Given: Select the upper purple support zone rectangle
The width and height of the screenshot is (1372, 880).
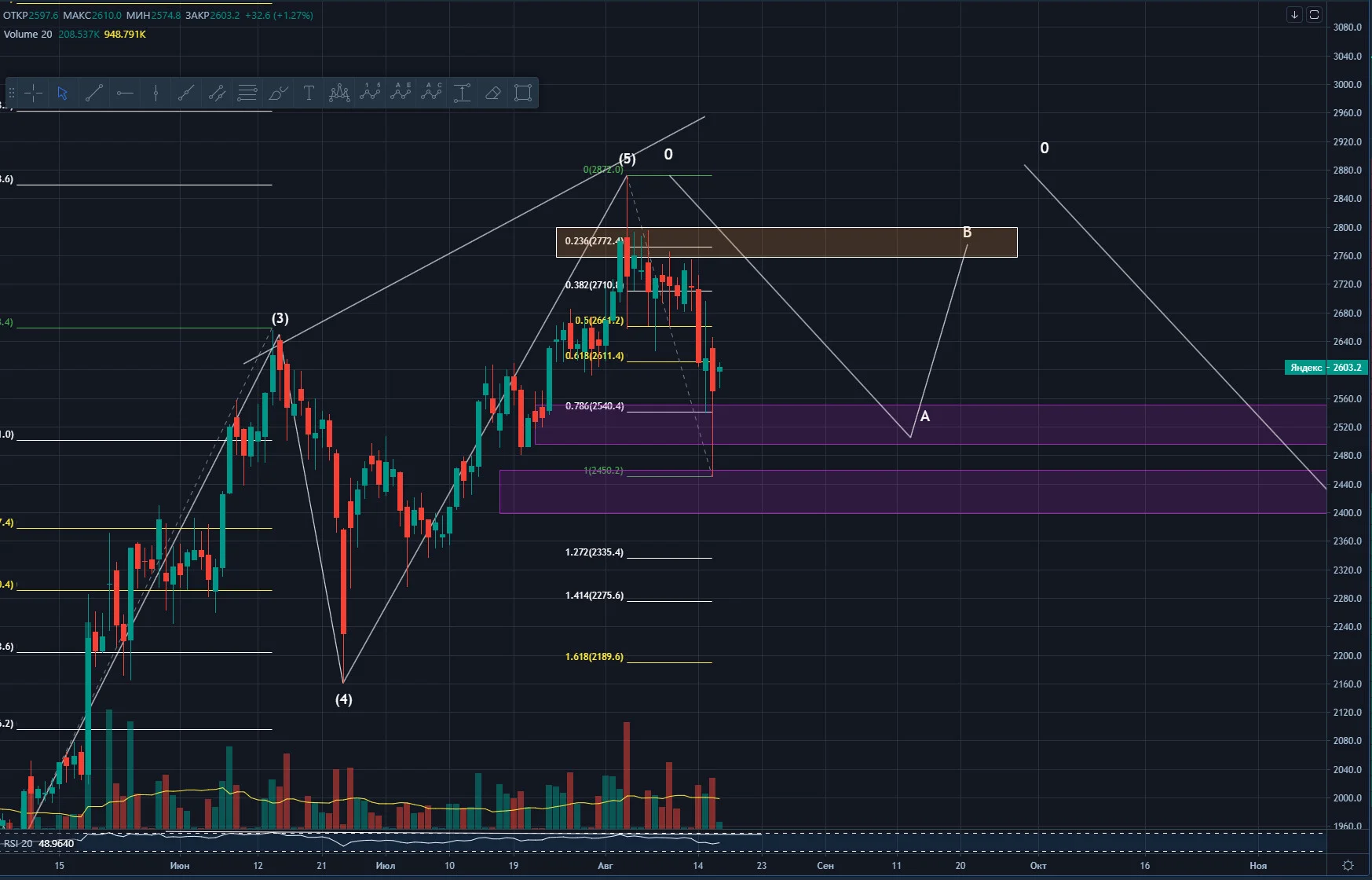Looking at the screenshot, I should pos(931,424).
